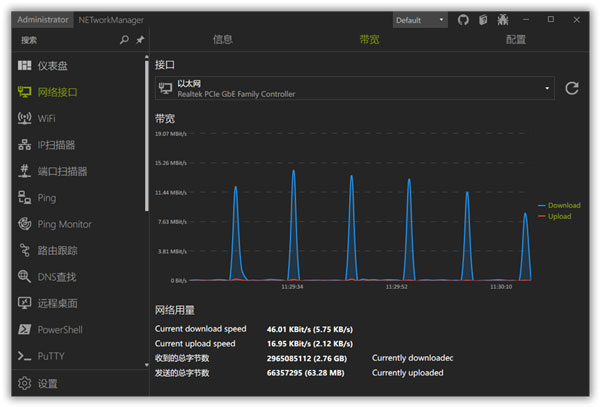Click the magnifier icon in sidebar search

pyautogui.click(x=124, y=40)
